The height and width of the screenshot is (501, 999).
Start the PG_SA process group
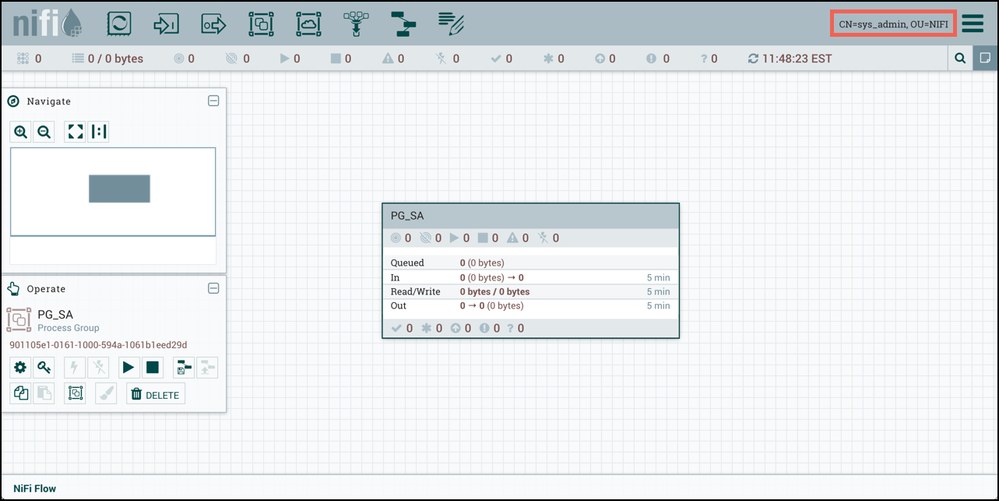129,368
